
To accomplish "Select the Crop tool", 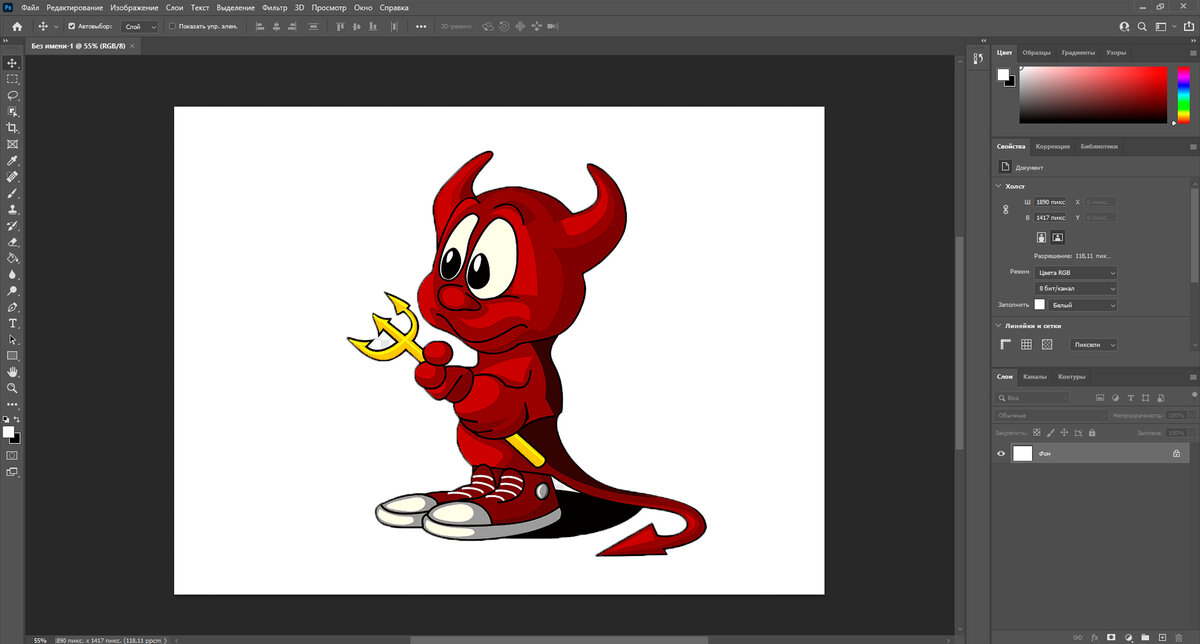I will 12,128.
